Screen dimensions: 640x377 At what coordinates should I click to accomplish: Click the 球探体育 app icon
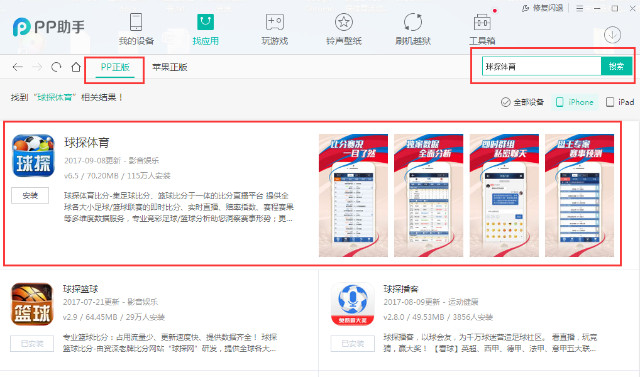(33, 155)
